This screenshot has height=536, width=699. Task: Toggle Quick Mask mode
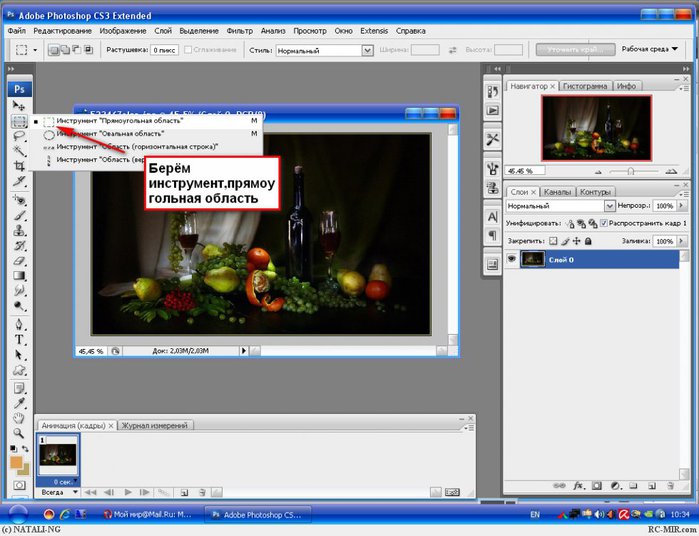pyautogui.click(x=19, y=485)
